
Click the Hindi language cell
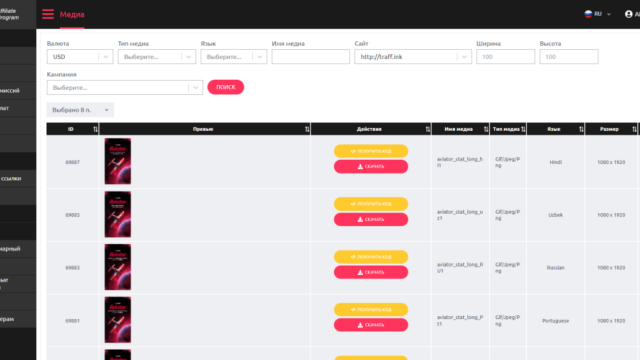[x=556, y=162]
